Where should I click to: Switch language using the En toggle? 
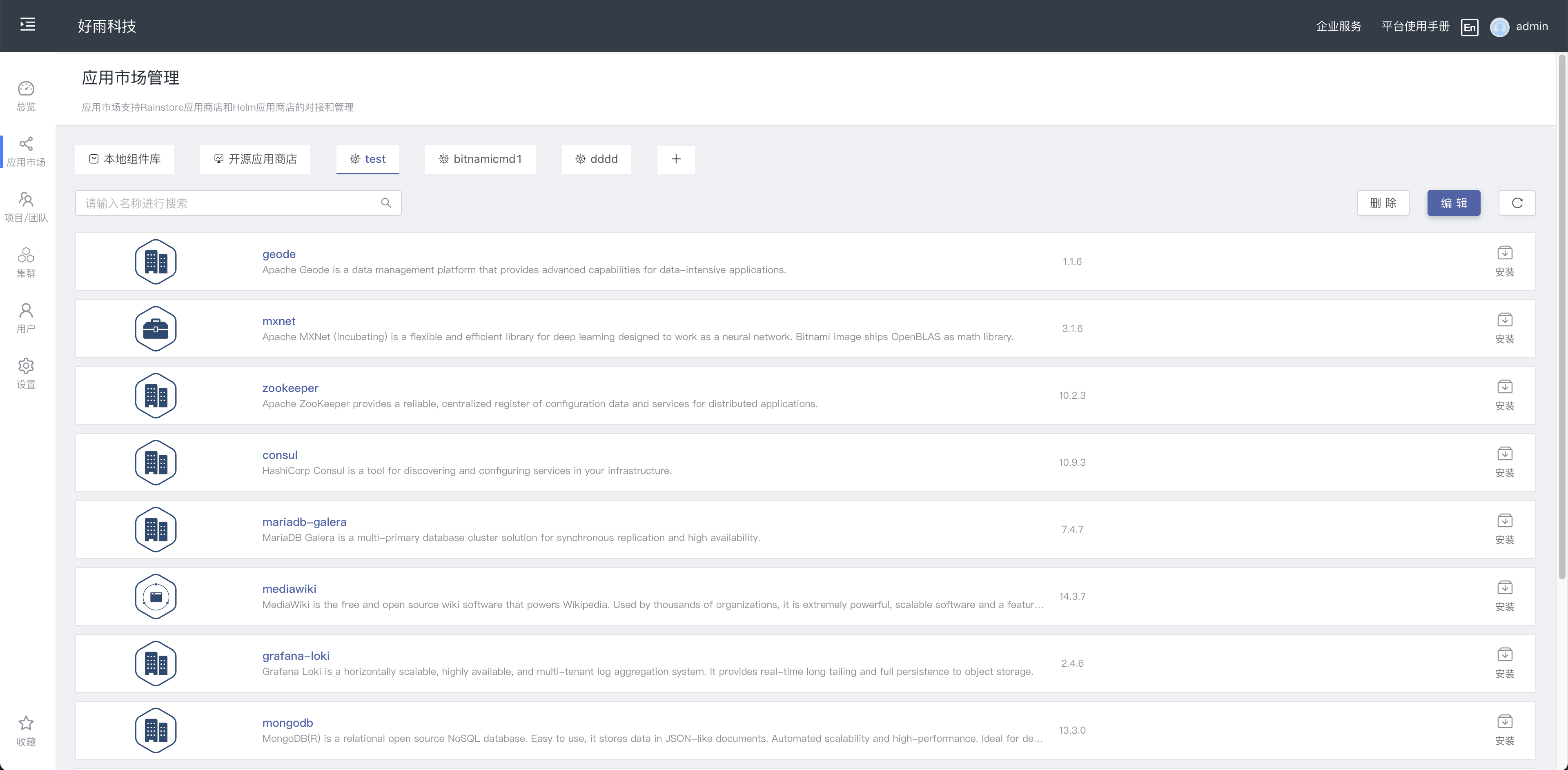pyautogui.click(x=1470, y=27)
